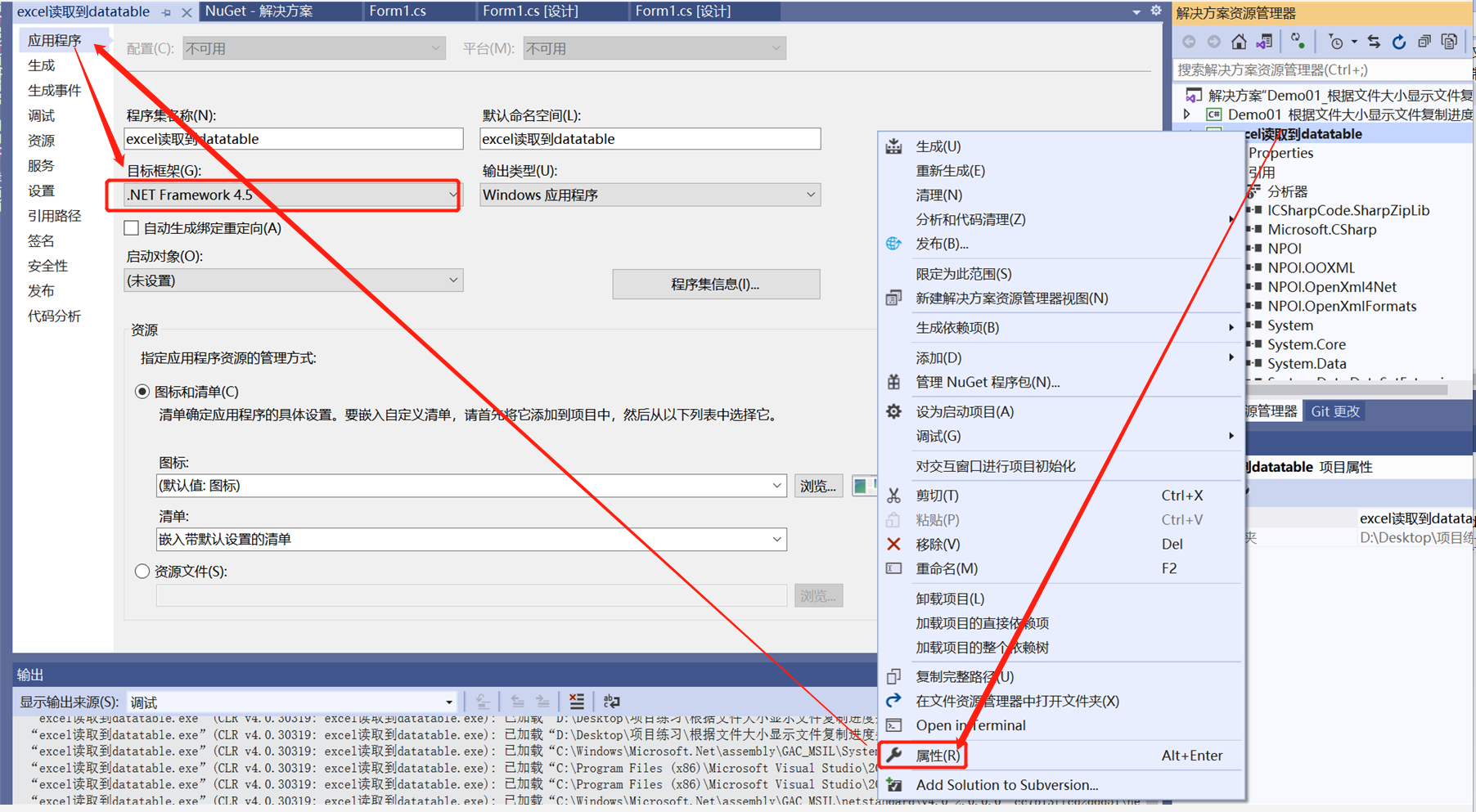Screen dimensions: 1476x812
Task: Click the gear icon at tab strip right
Action: coord(1155,11)
